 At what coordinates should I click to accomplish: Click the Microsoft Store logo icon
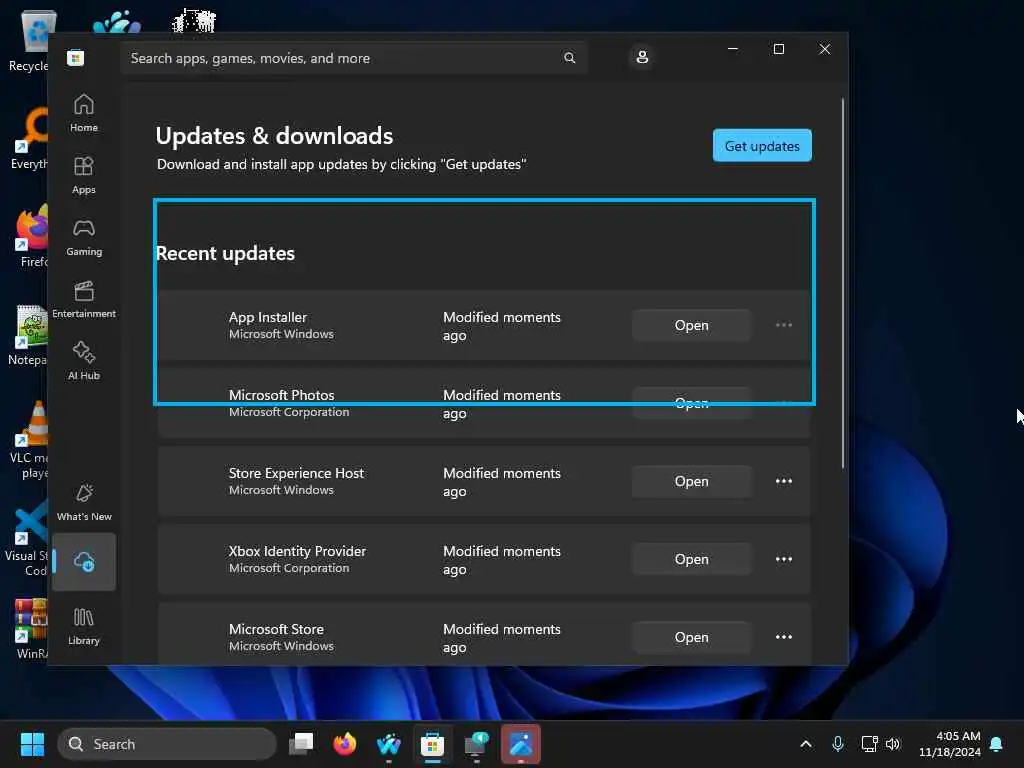(76, 58)
